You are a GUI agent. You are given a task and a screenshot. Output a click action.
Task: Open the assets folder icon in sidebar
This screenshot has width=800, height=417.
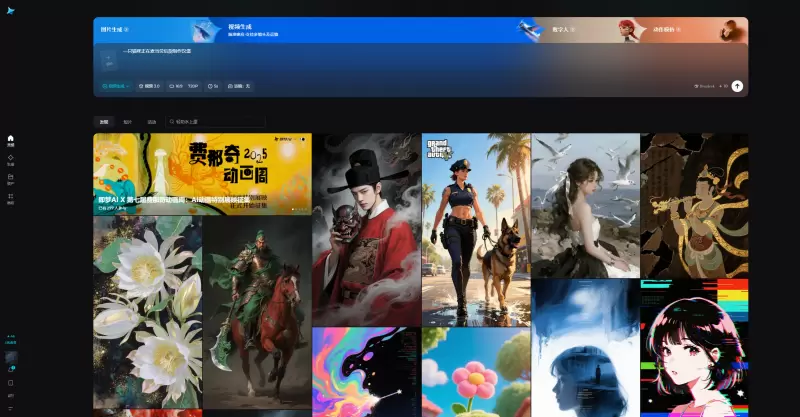(x=11, y=178)
